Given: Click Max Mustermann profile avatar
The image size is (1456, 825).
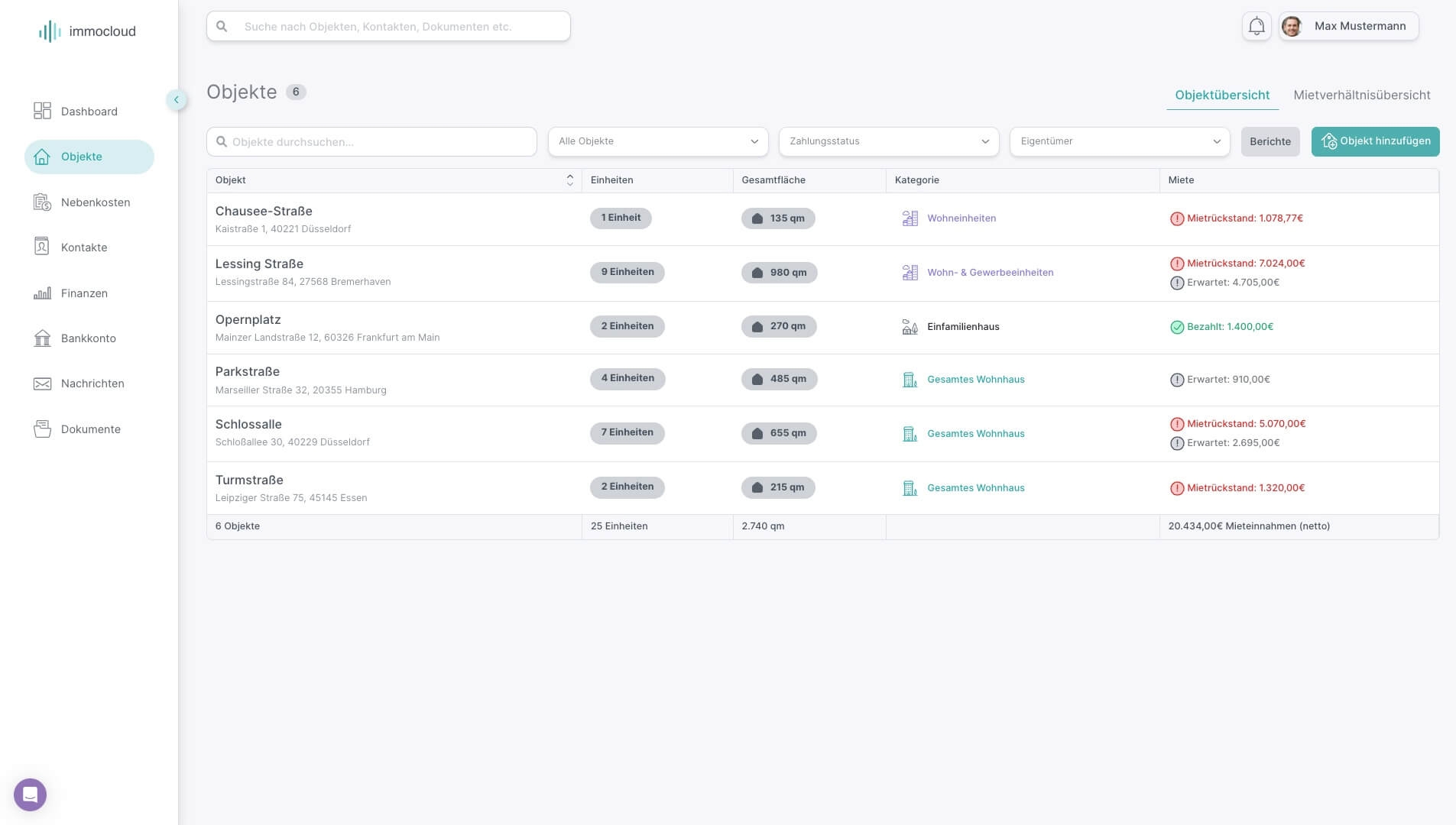Looking at the screenshot, I should point(1292,27).
